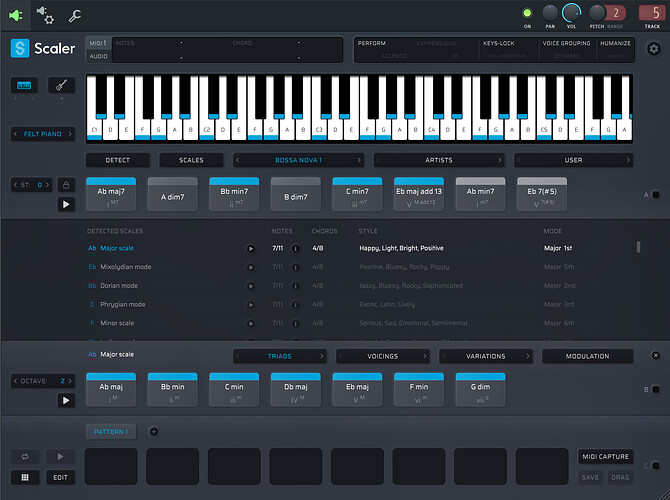Preview the Eb Mixolydian mode
The image size is (670, 500).
251,267
